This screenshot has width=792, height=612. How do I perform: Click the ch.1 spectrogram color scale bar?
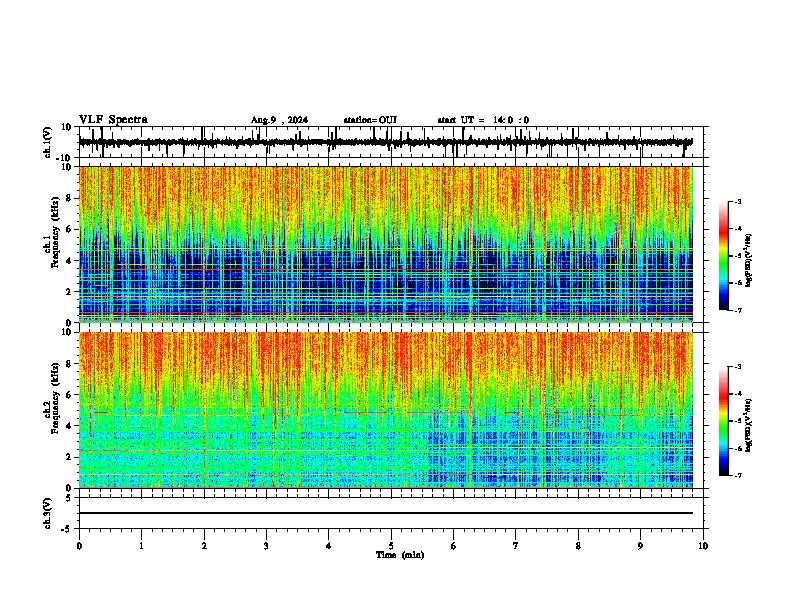724,256
